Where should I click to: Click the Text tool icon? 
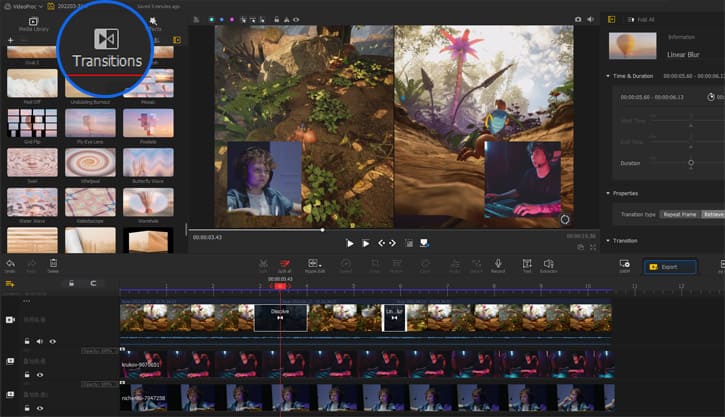click(527, 263)
